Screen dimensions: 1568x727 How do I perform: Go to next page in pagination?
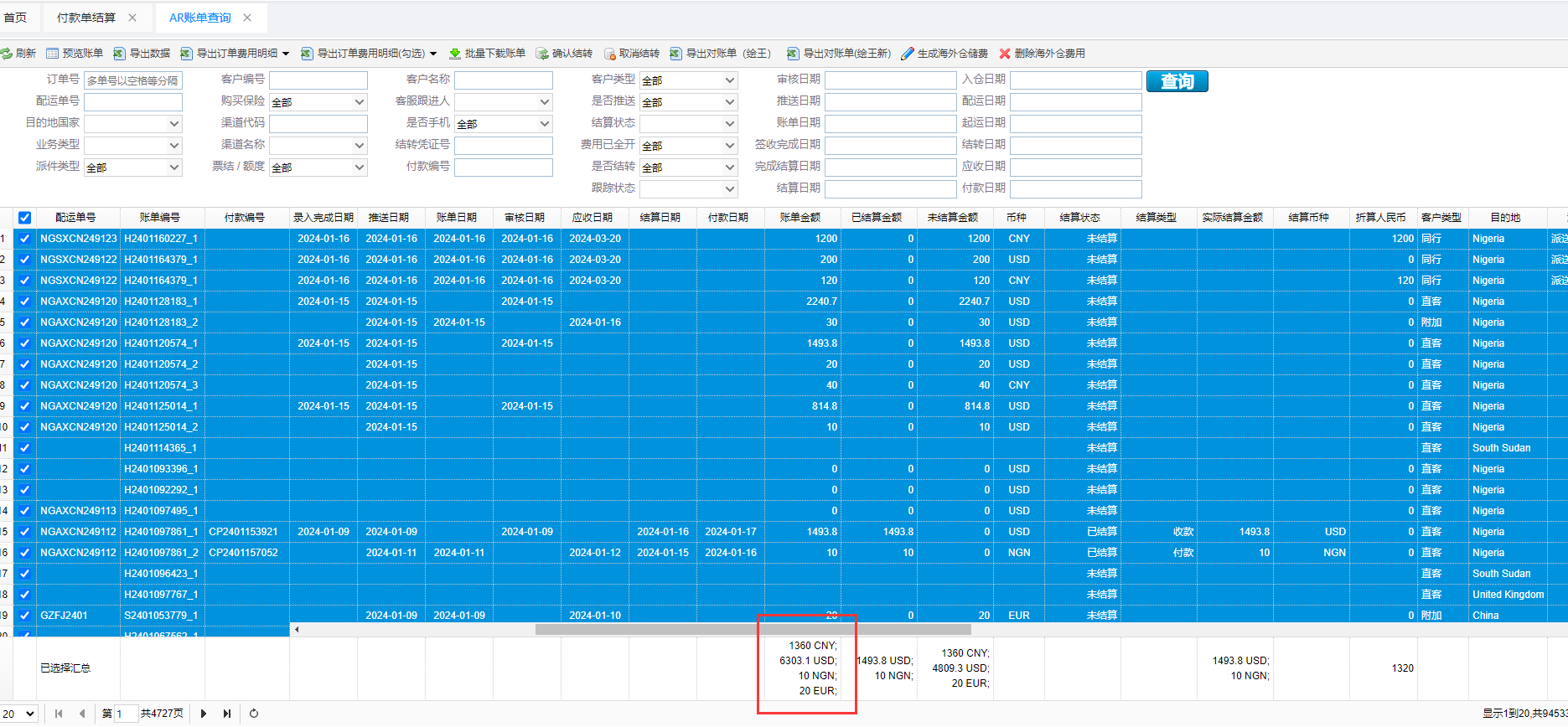pyautogui.click(x=204, y=714)
